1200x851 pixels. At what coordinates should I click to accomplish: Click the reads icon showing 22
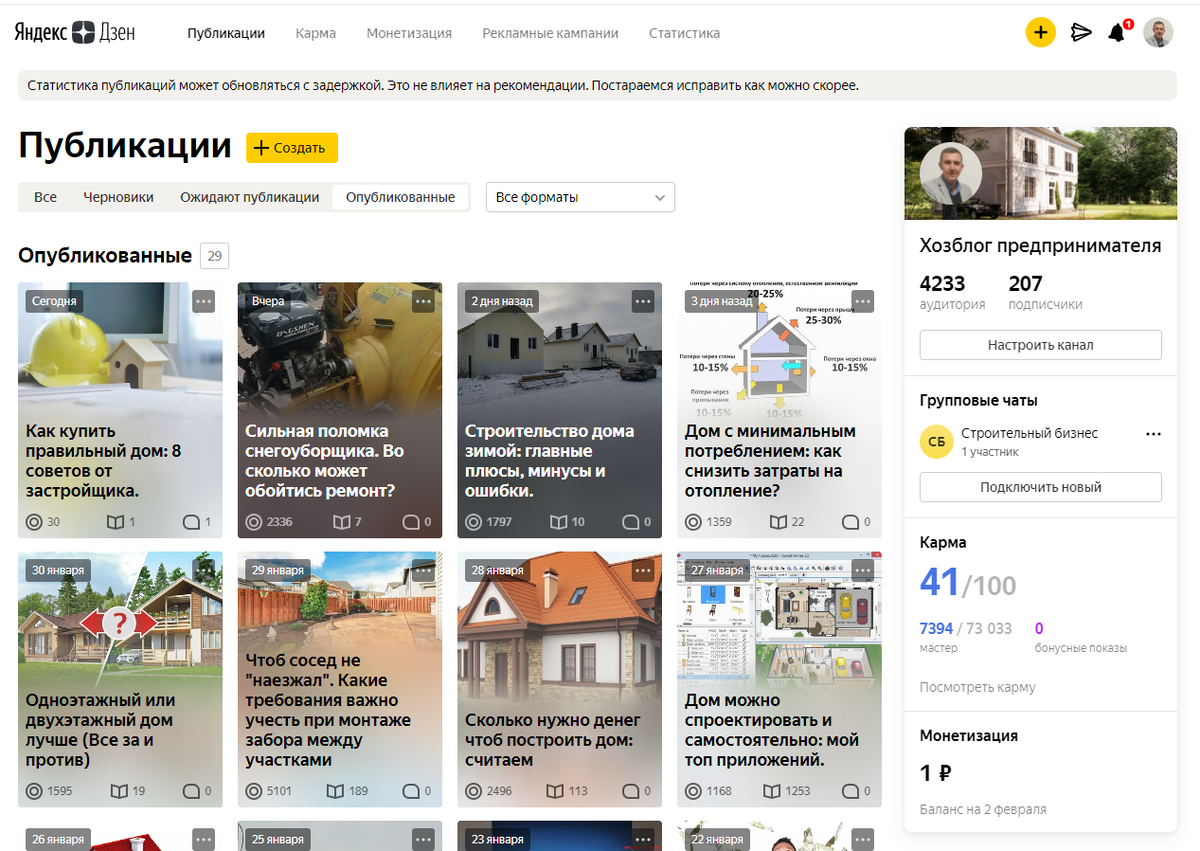pos(778,522)
